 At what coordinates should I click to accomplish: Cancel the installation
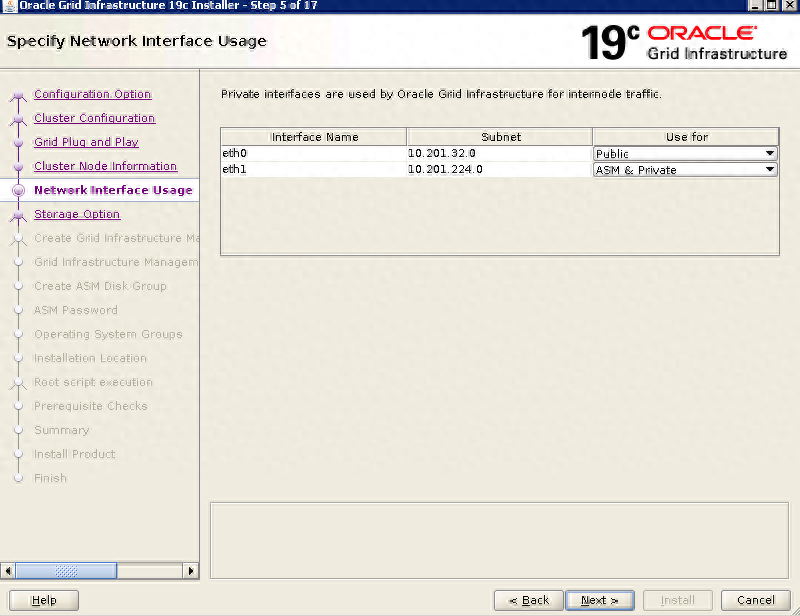pyautogui.click(x=755, y=600)
